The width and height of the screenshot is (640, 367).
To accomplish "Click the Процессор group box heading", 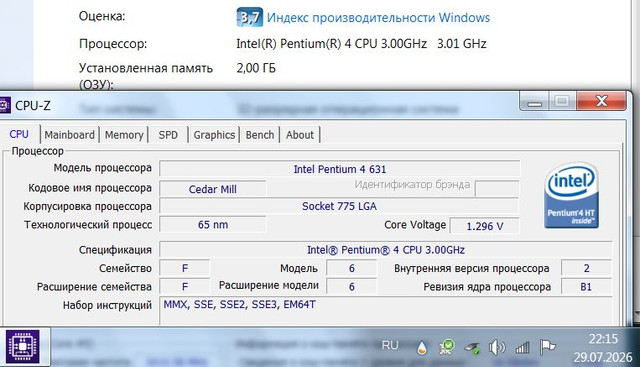I will coord(38,151).
